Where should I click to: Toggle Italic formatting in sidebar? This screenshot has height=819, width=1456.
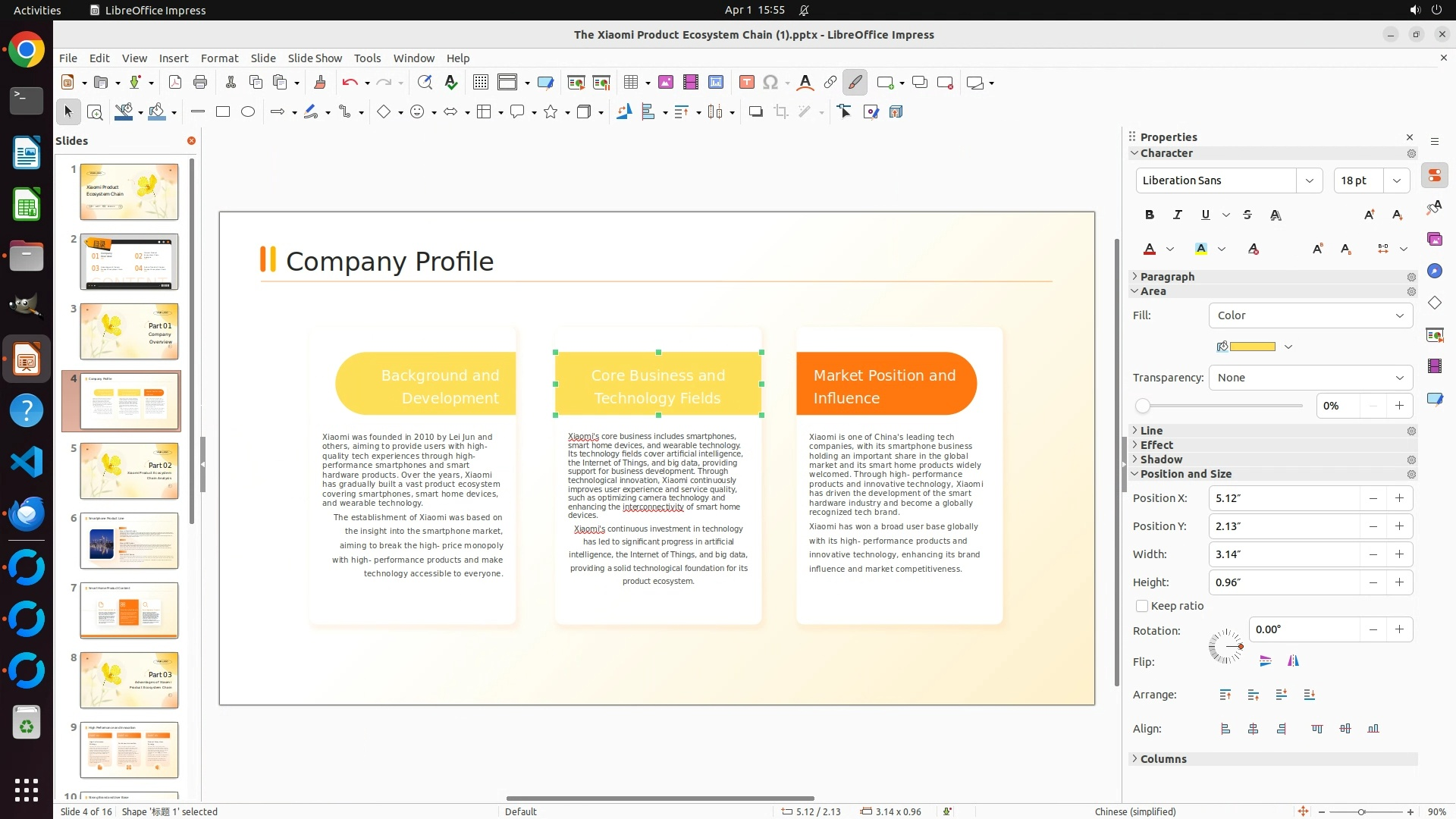(1178, 215)
